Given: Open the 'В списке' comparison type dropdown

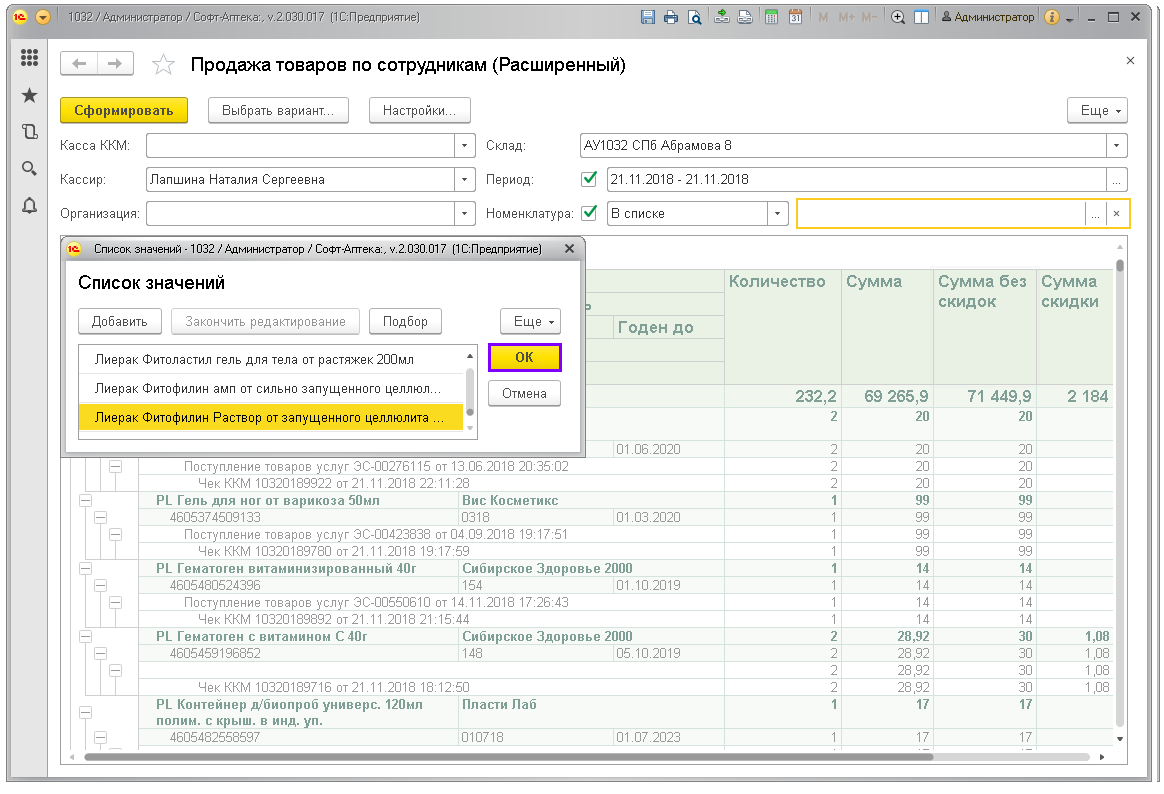Looking at the screenshot, I should (x=778, y=213).
